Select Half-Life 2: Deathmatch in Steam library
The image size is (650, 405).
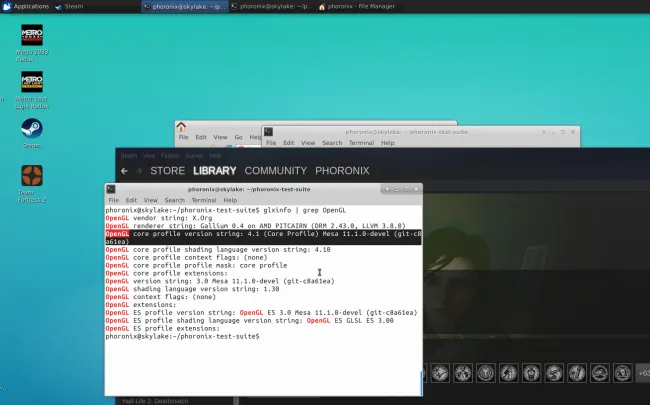tap(155, 401)
